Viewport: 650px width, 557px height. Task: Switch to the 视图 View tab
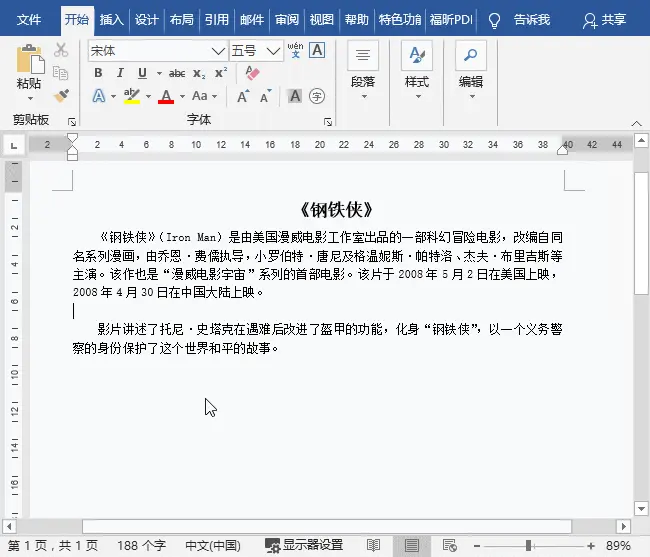pyautogui.click(x=321, y=19)
